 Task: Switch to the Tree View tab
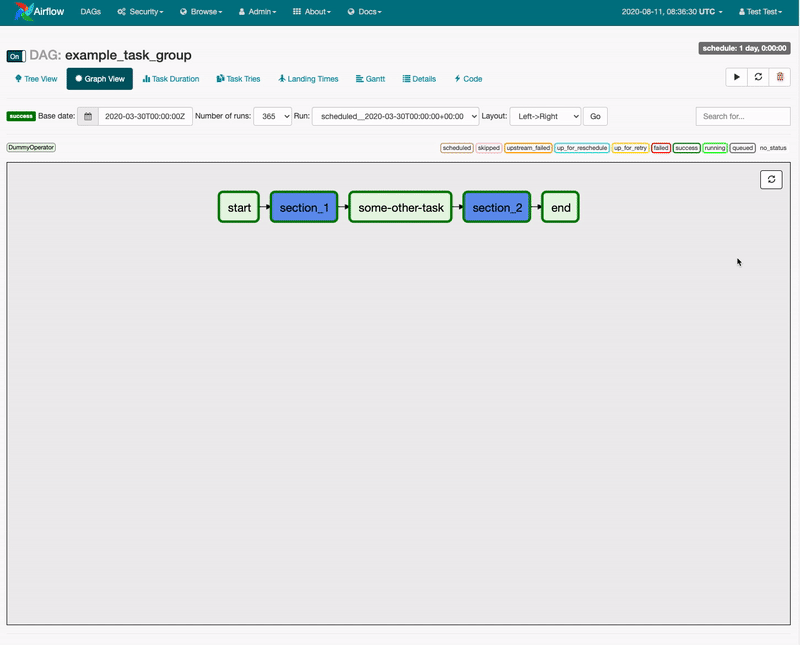(x=36, y=78)
